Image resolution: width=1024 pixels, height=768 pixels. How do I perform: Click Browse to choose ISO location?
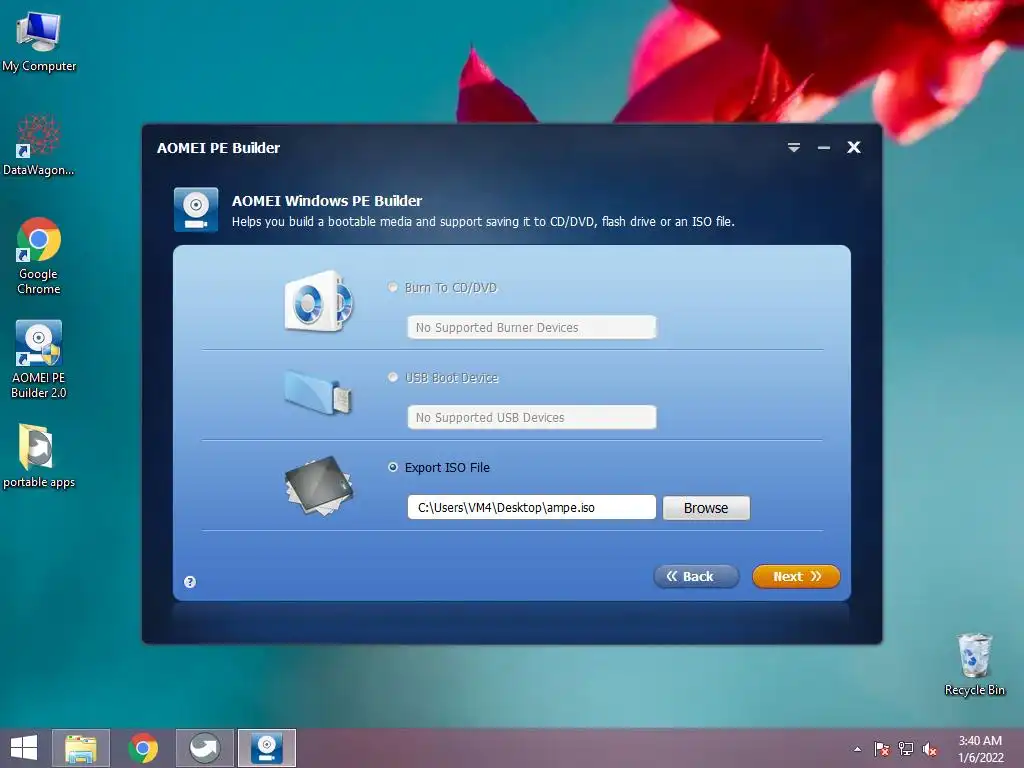coord(706,508)
